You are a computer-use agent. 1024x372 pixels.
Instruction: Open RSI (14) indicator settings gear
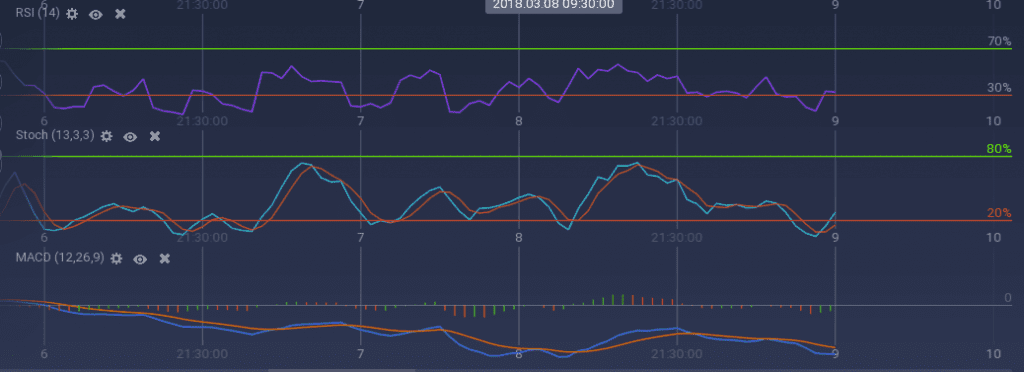pyautogui.click(x=72, y=14)
